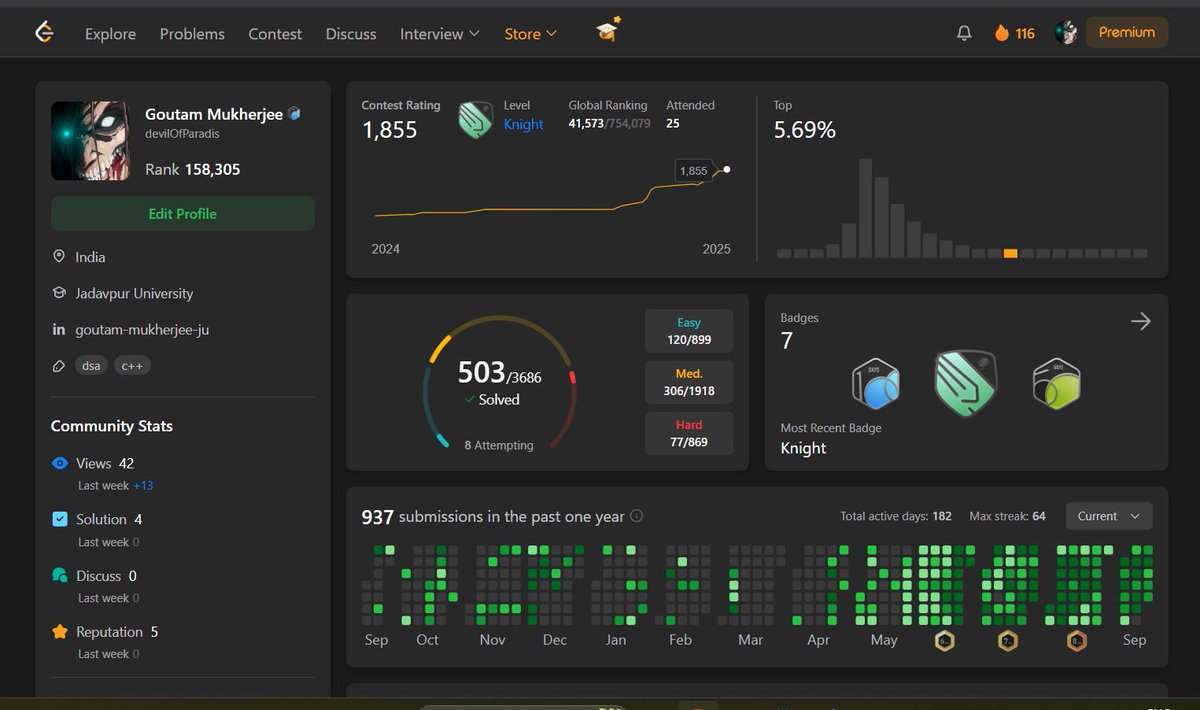This screenshot has height=710, width=1200.
Task: Click the July monthly badge hexagon
Action: pos(1008,640)
